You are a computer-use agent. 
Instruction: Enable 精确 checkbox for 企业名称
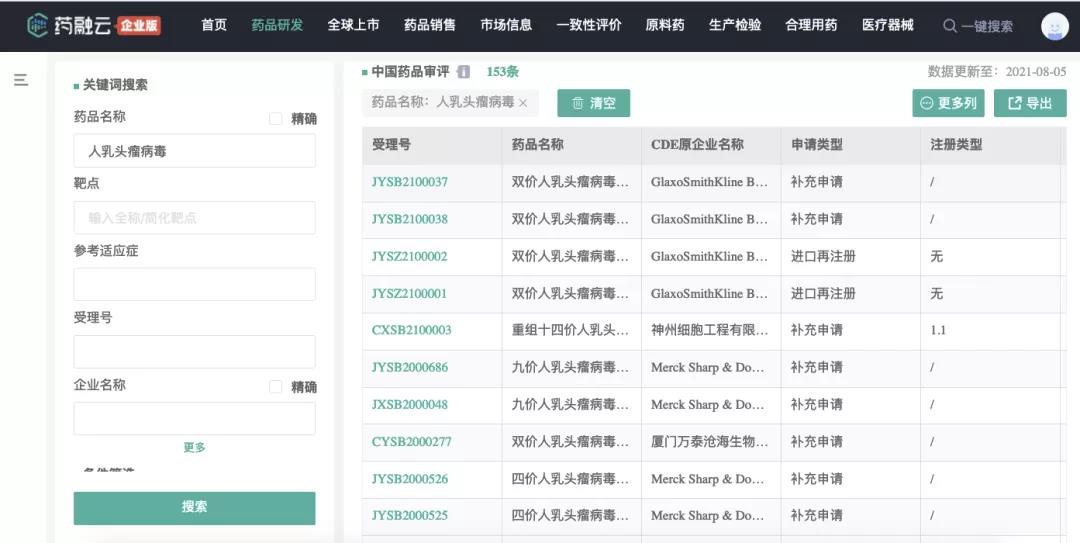[x=276, y=387]
